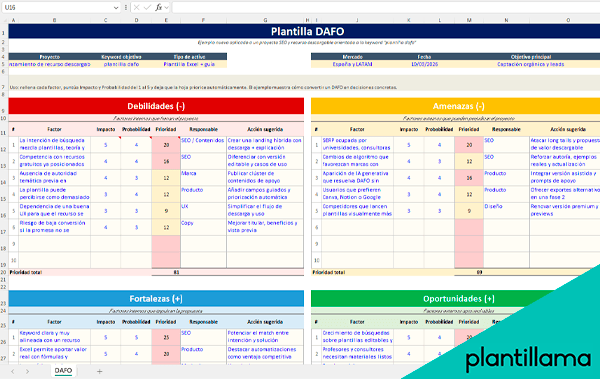
Task: Select the 'Plantilla Excel + guía' cell
Action: (189, 64)
